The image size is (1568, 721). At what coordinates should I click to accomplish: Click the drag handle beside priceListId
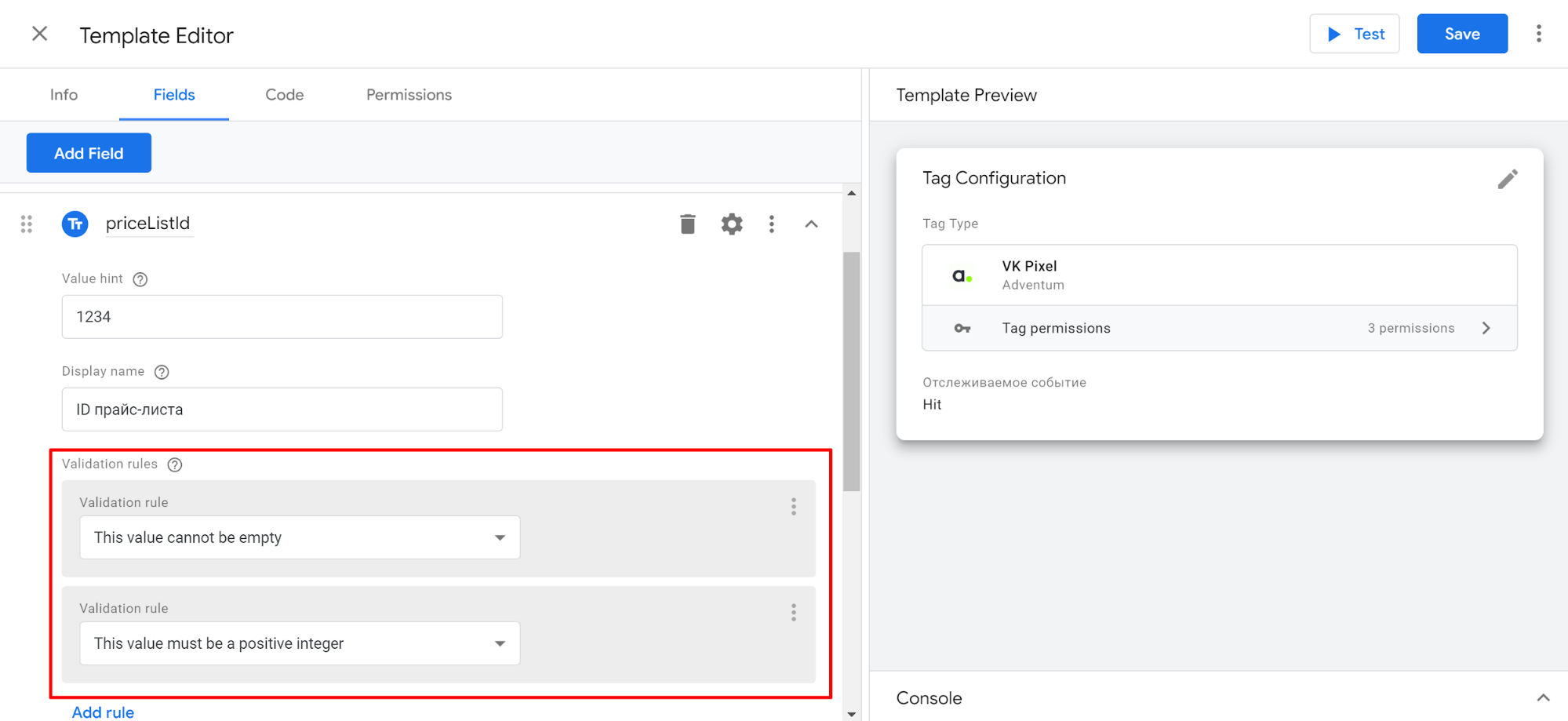27,224
